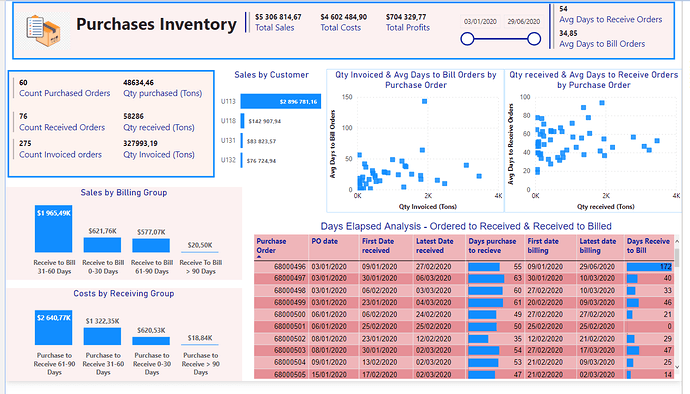Sort by Days Receive to Bill column
Screen dimensions: 690x394
[648, 246]
